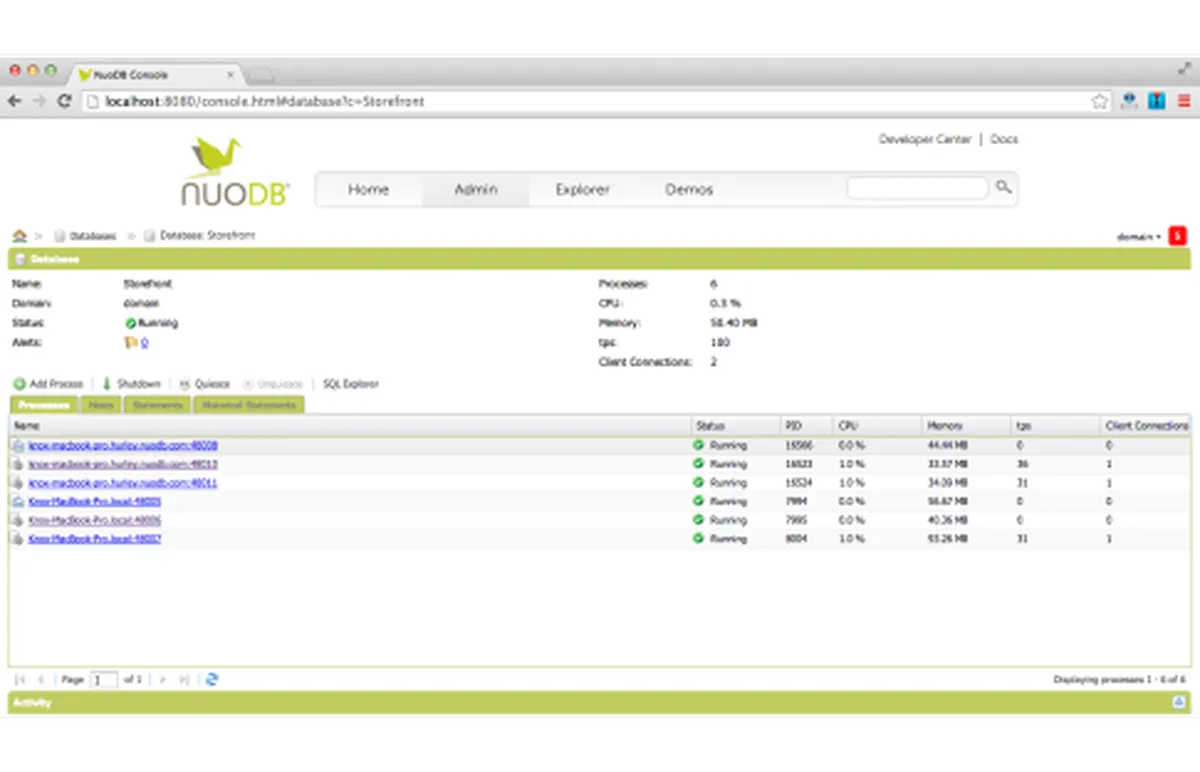Switch to the Processes tab
The height and width of the screenshot is (772, 1200).
tap(44, 405)
